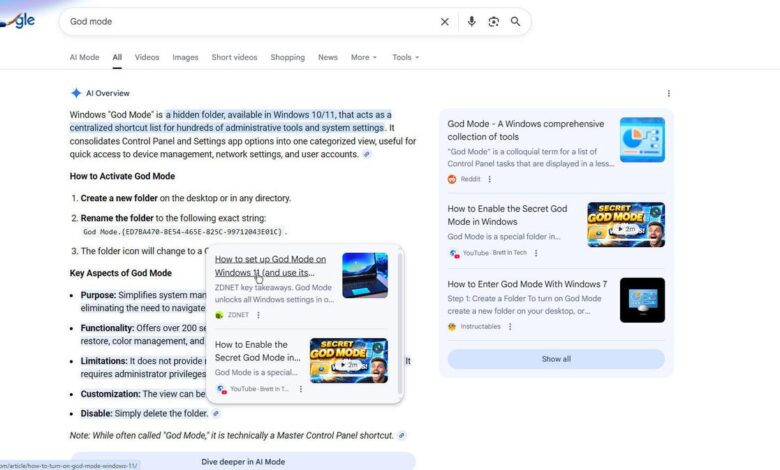Open source link icon after 'Master Control Panel shortcut.'
This screenshot has width=780, height=470.
(401, 435)
